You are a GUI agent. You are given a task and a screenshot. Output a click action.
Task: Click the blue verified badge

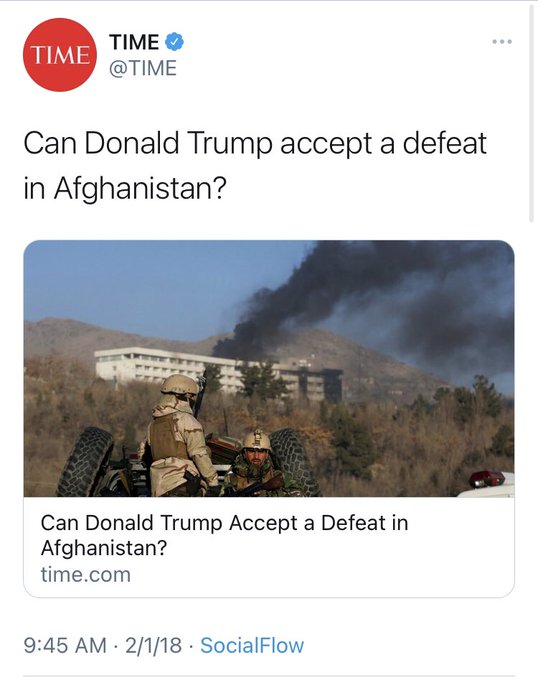[174, 42]
